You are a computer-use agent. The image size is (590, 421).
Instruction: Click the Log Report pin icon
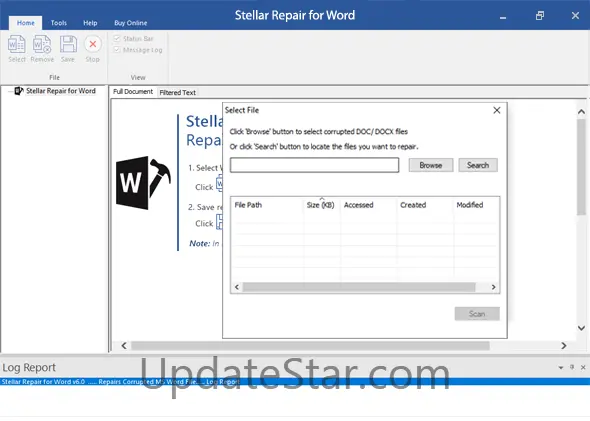tap(572, 367)
